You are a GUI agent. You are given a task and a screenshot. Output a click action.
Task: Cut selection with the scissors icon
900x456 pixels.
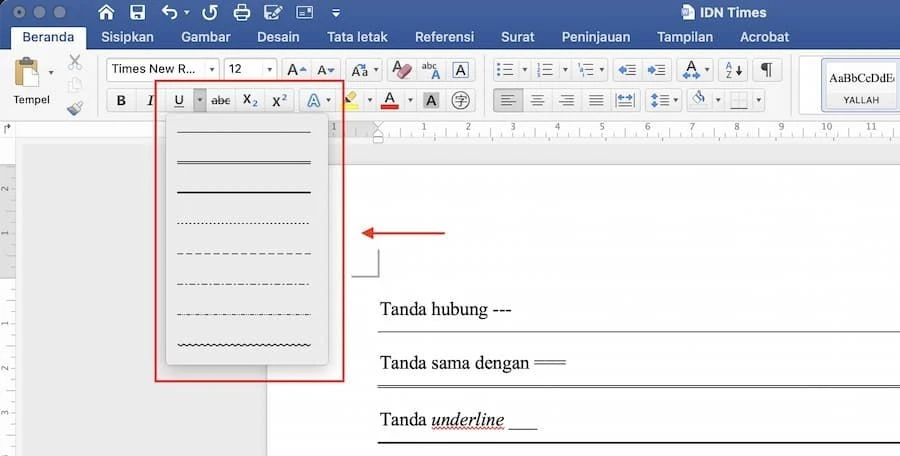tap(75, 62)
